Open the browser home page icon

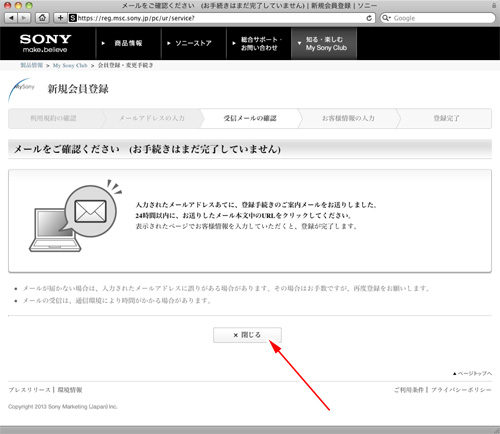[x=42, y=18]
